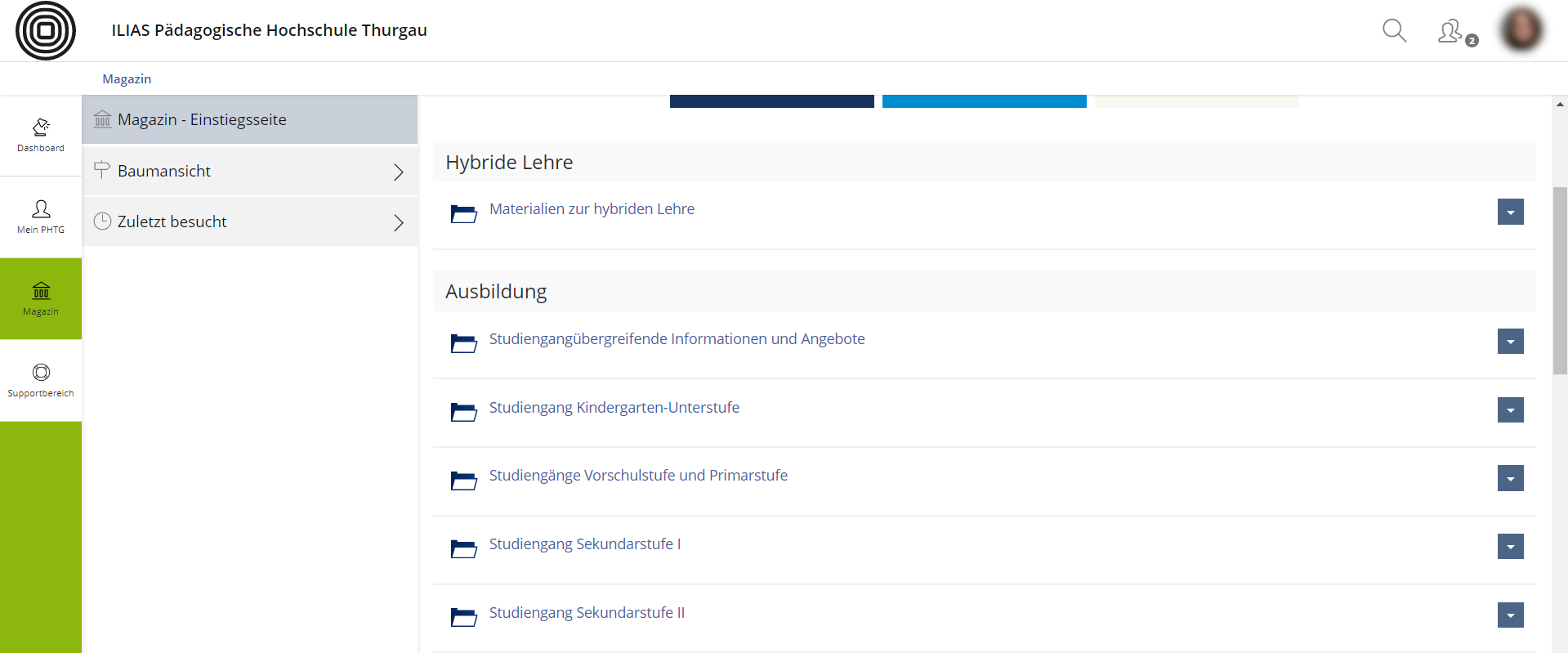Image resolution: width=1568 pixels, height=653 pixels.
Task: Click the vertical scrollbar thumb
Action: [x=1560, y=280]
